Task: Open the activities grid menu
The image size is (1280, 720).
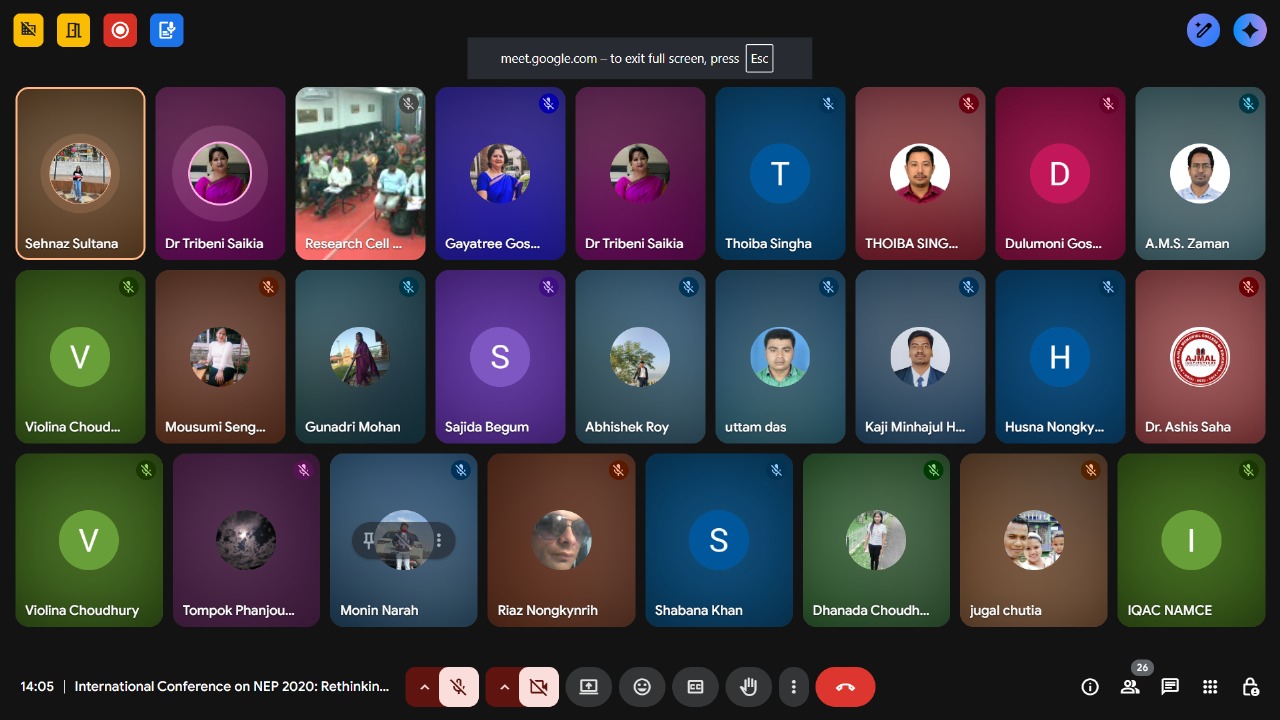Action: [1210, 687]
